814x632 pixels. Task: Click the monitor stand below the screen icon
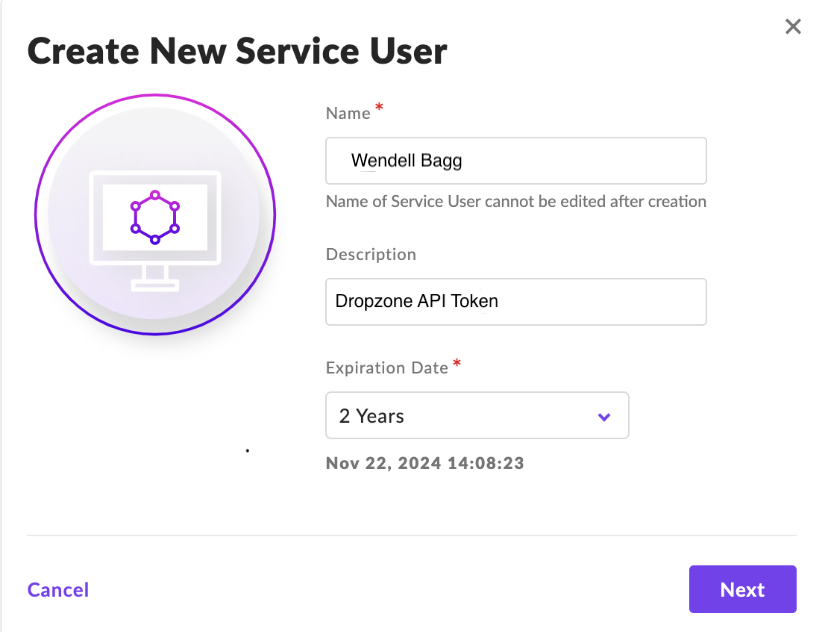click(x=154, y=278)
